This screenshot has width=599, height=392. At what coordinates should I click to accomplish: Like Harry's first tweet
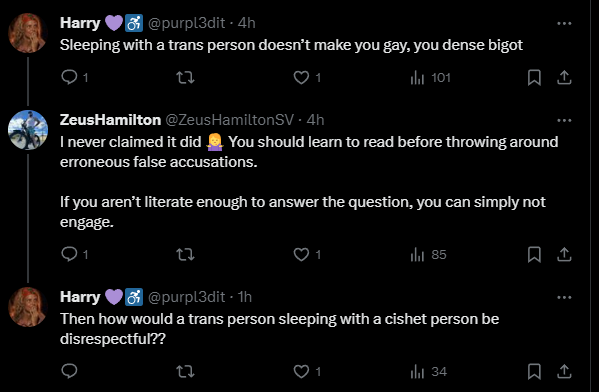coord(301,78)
